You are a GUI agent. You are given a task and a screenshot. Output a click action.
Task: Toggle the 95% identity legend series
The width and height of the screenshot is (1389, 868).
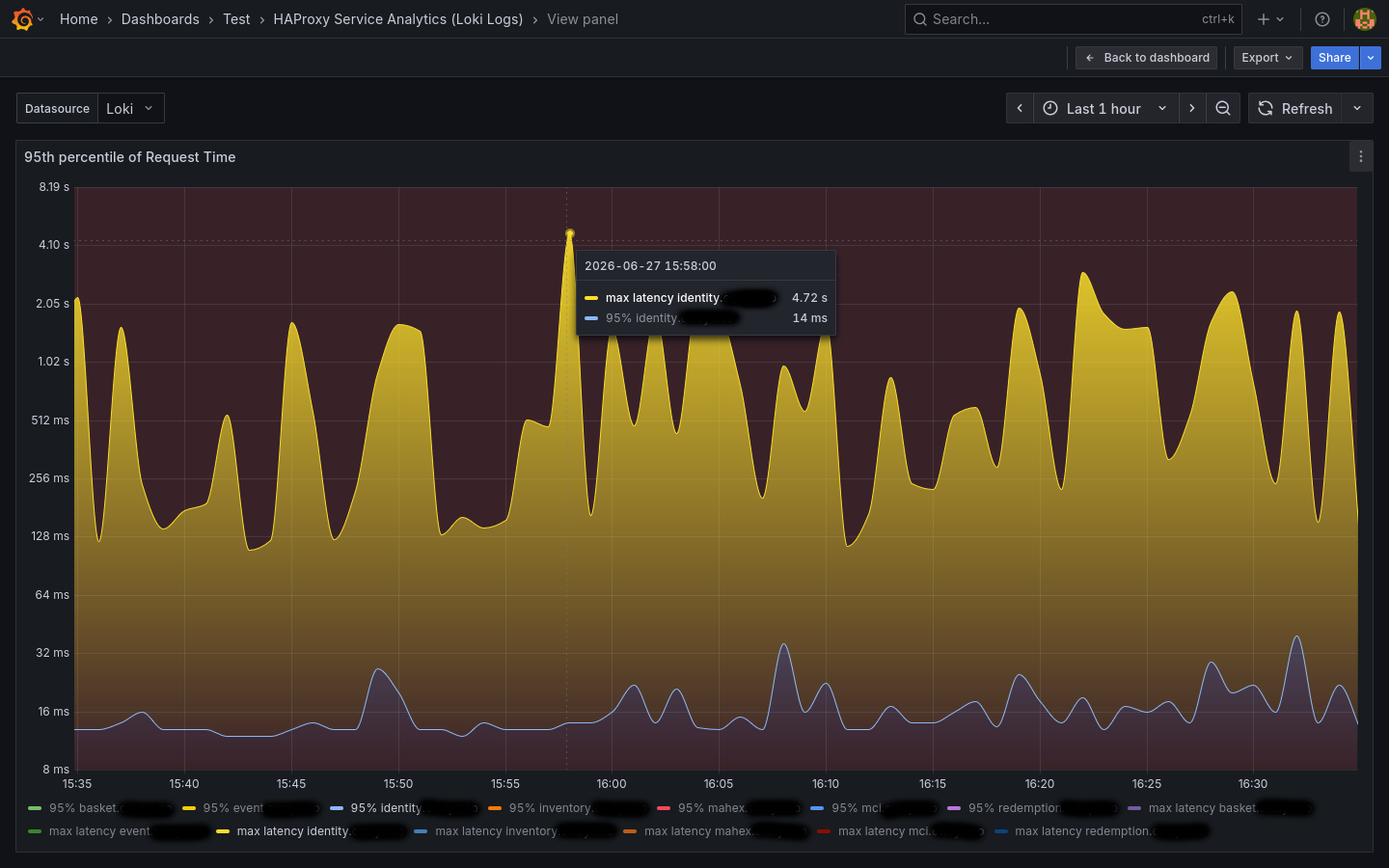(x=386, y=808)
